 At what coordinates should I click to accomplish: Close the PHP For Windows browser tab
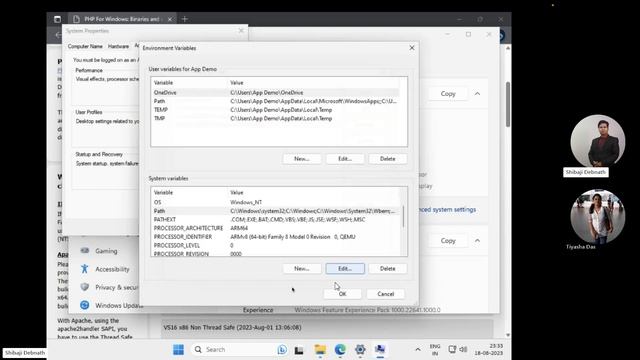pos(170,19)
